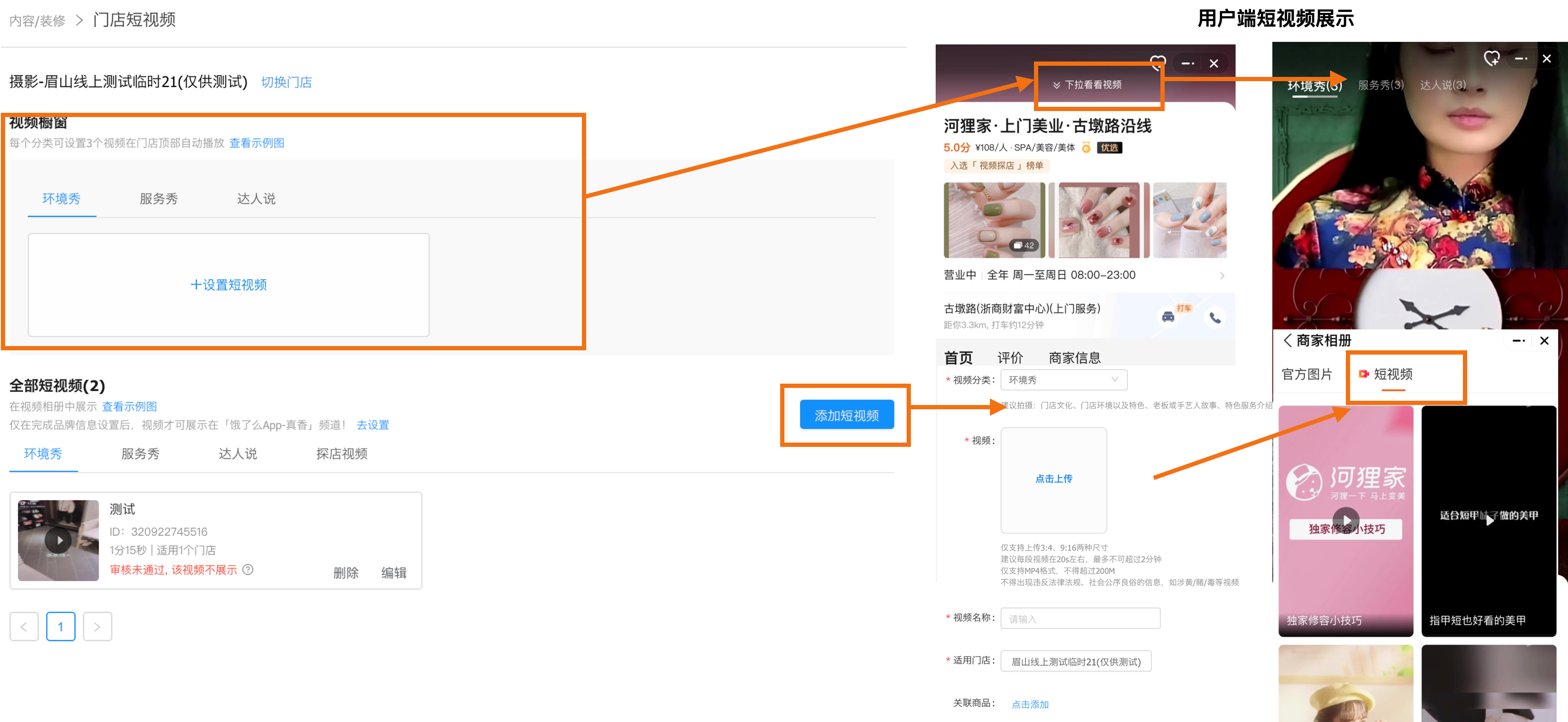
Task: Select the 探店视频 tab
Action: pos(341,454)
